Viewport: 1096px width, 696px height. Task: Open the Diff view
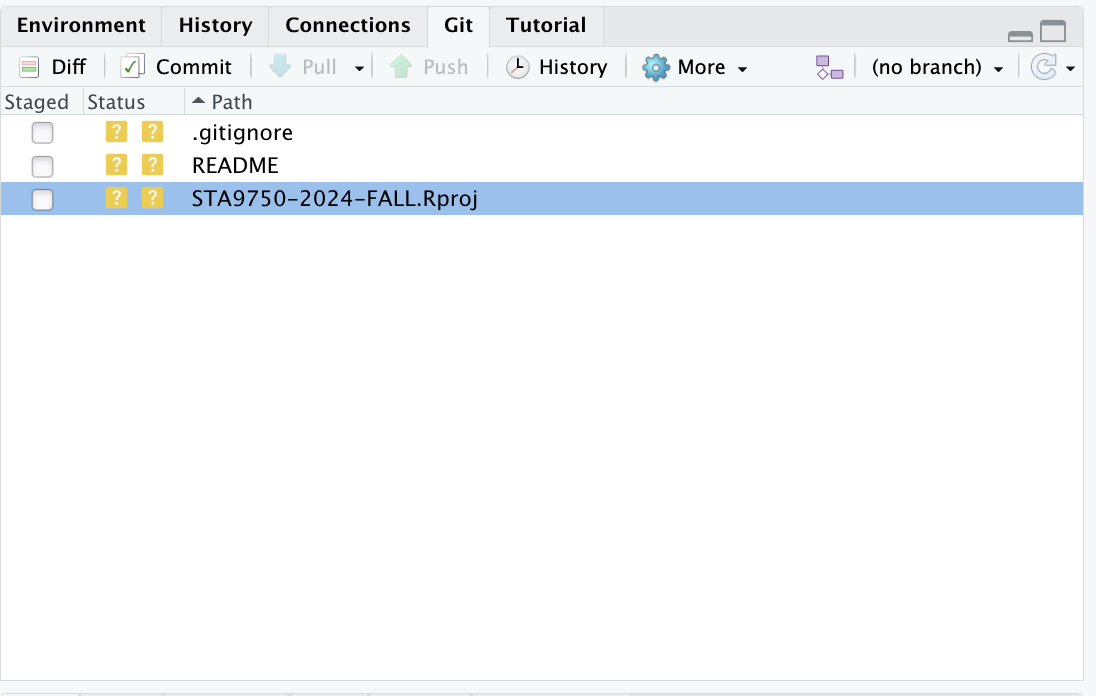[53, 67]
